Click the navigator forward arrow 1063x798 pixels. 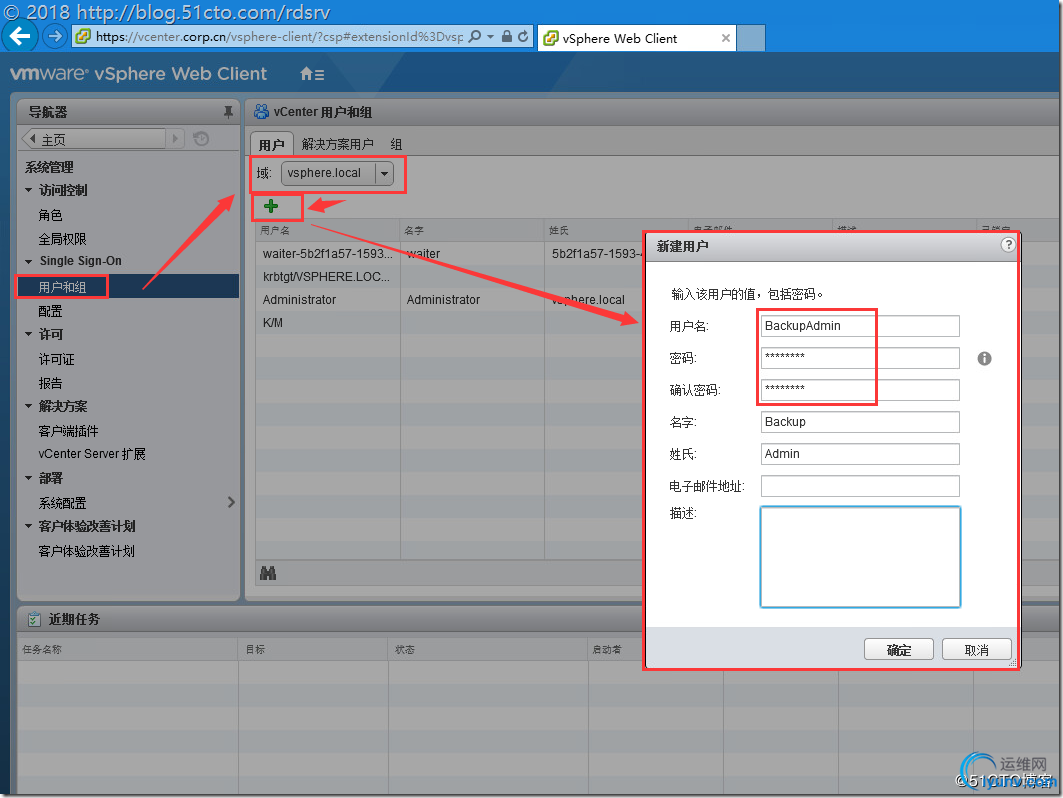pyautogui.click(x=175, y=139)
